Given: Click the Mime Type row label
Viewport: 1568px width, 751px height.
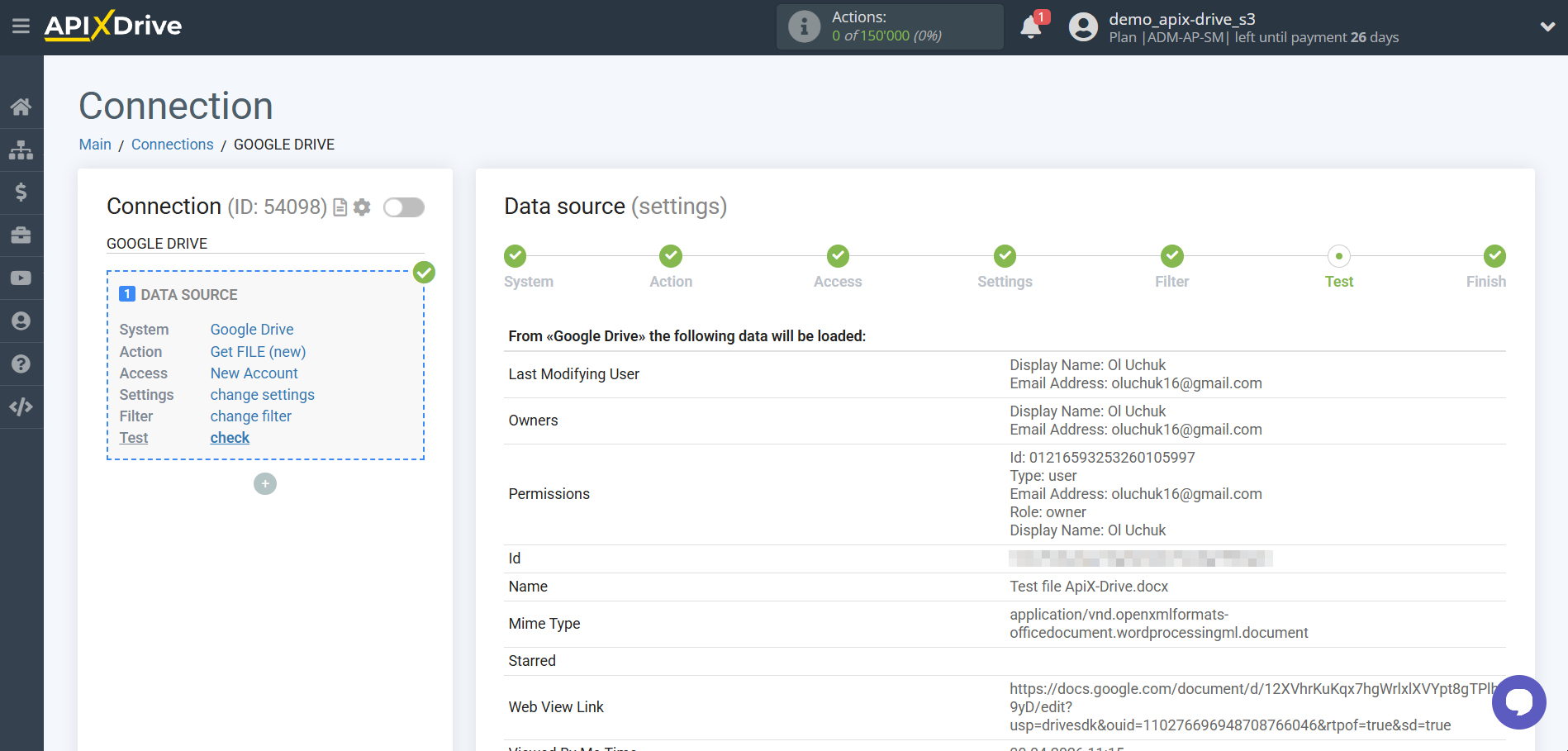Looking at the screenshot, I should click(x=544, y=624).
